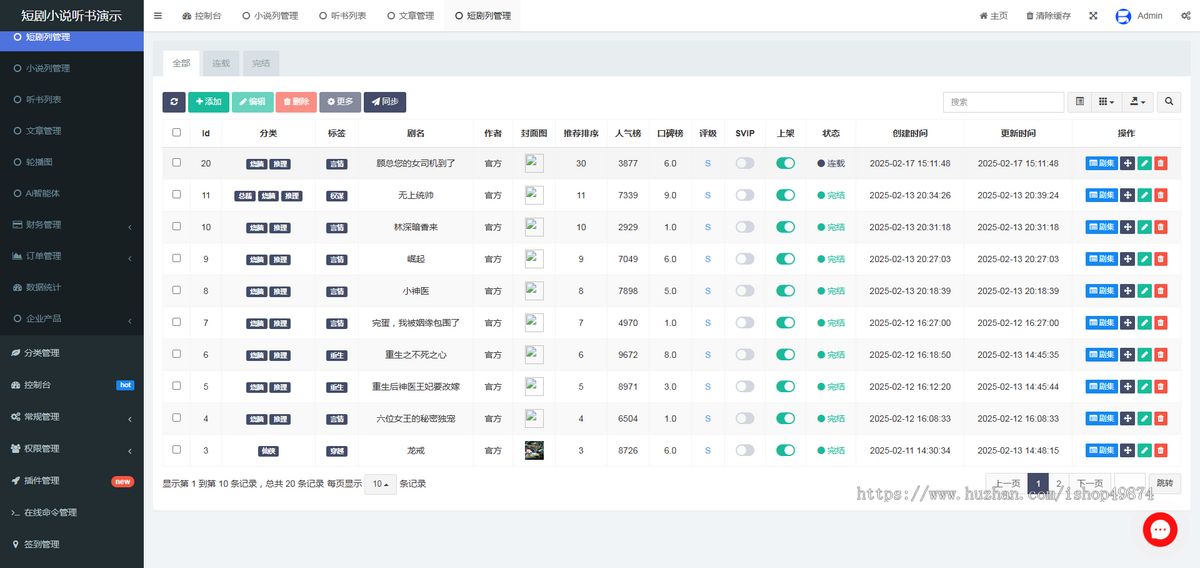Switch to the 连载 filter tab
The width and height of the screenshot is (1200, 568).
coord(221,63)
